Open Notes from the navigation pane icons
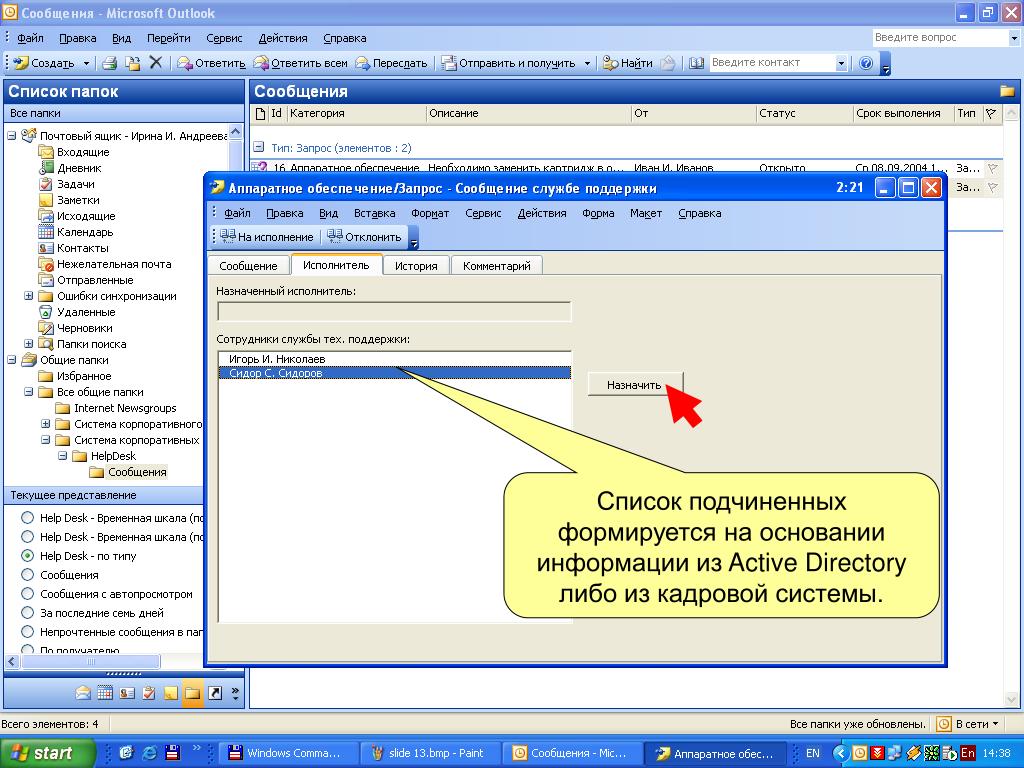Image resolution: width=1024 pixels, height=768 pixels. pyautogui.click(x=170, y=693)
